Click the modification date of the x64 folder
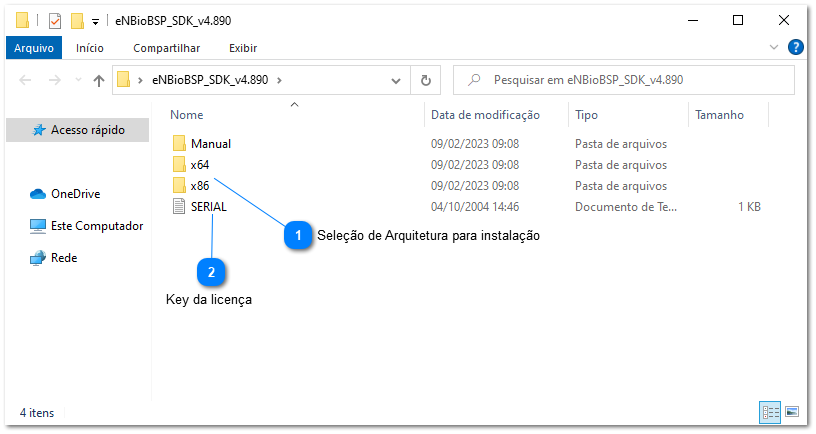This screenshot has height=434, width=816. pos(475,165)
